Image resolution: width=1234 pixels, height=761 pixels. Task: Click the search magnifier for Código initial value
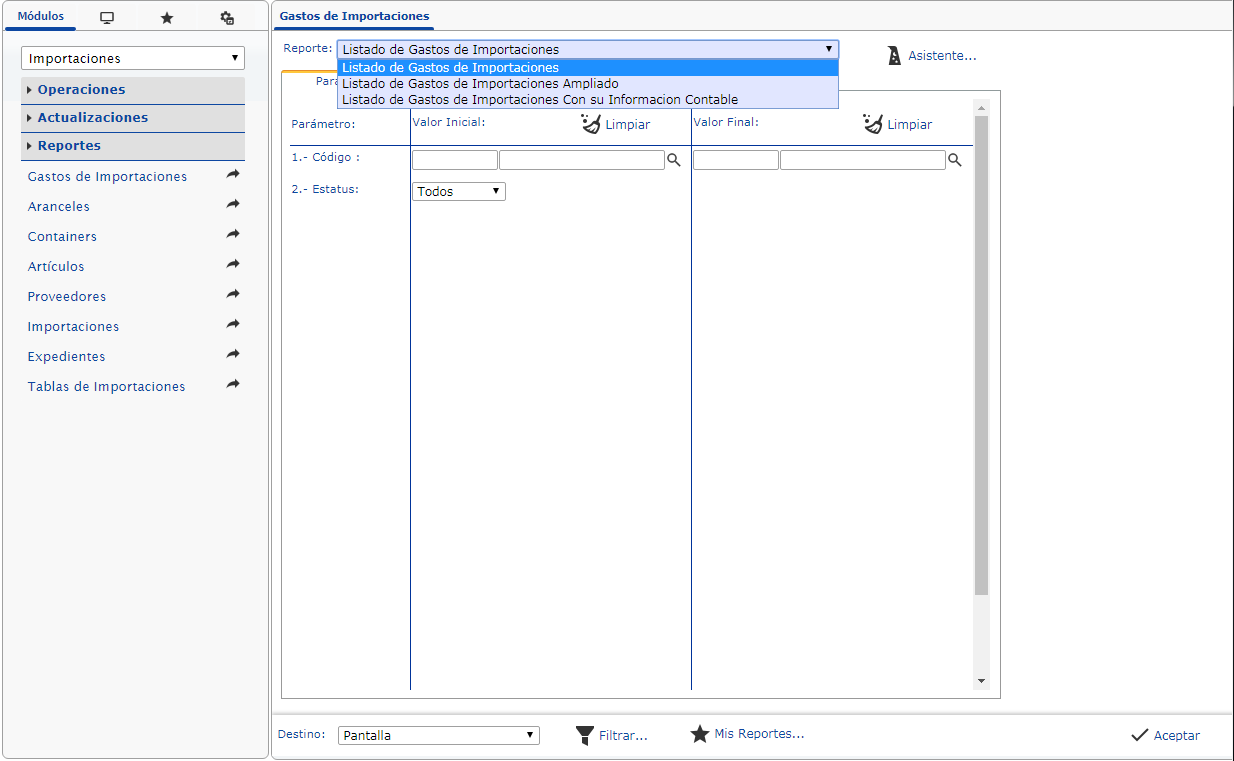tap(674, 160)
